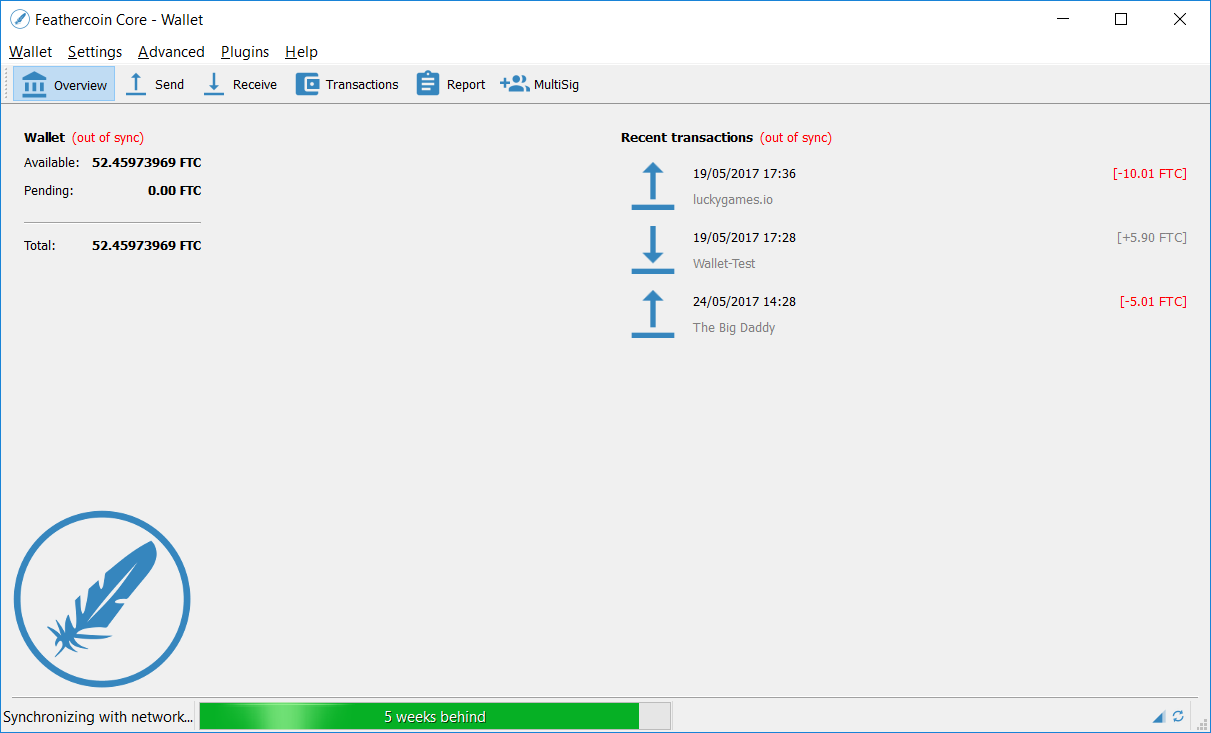Click the 'Available:' label

coord(51,163)
